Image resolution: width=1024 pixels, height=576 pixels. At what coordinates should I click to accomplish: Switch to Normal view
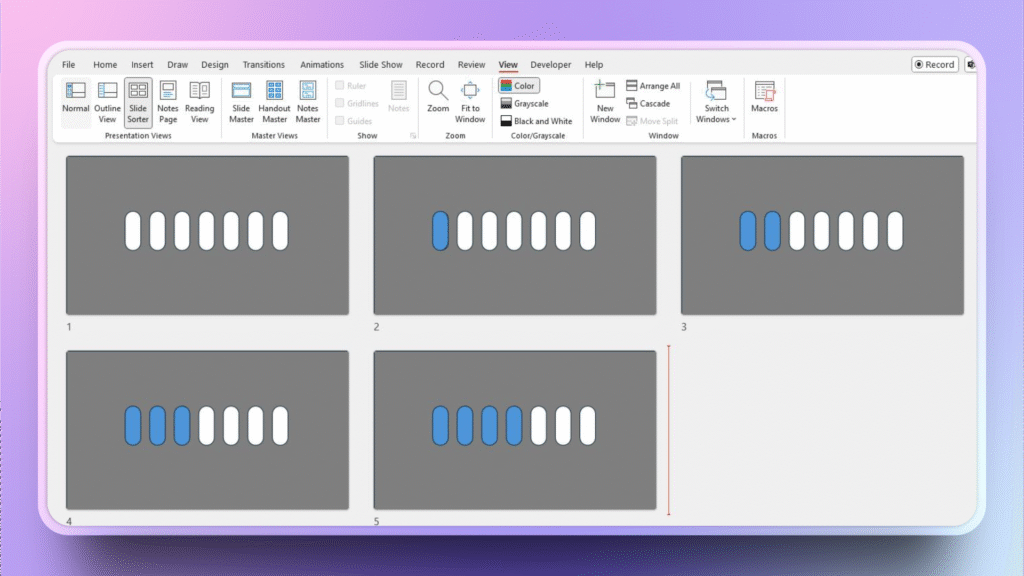(x=75, y=102)
